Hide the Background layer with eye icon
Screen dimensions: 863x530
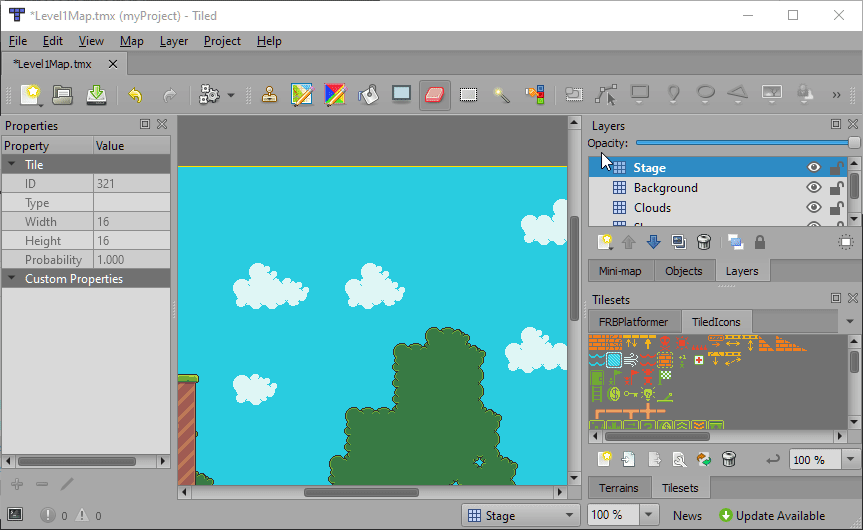click(814, 188)
